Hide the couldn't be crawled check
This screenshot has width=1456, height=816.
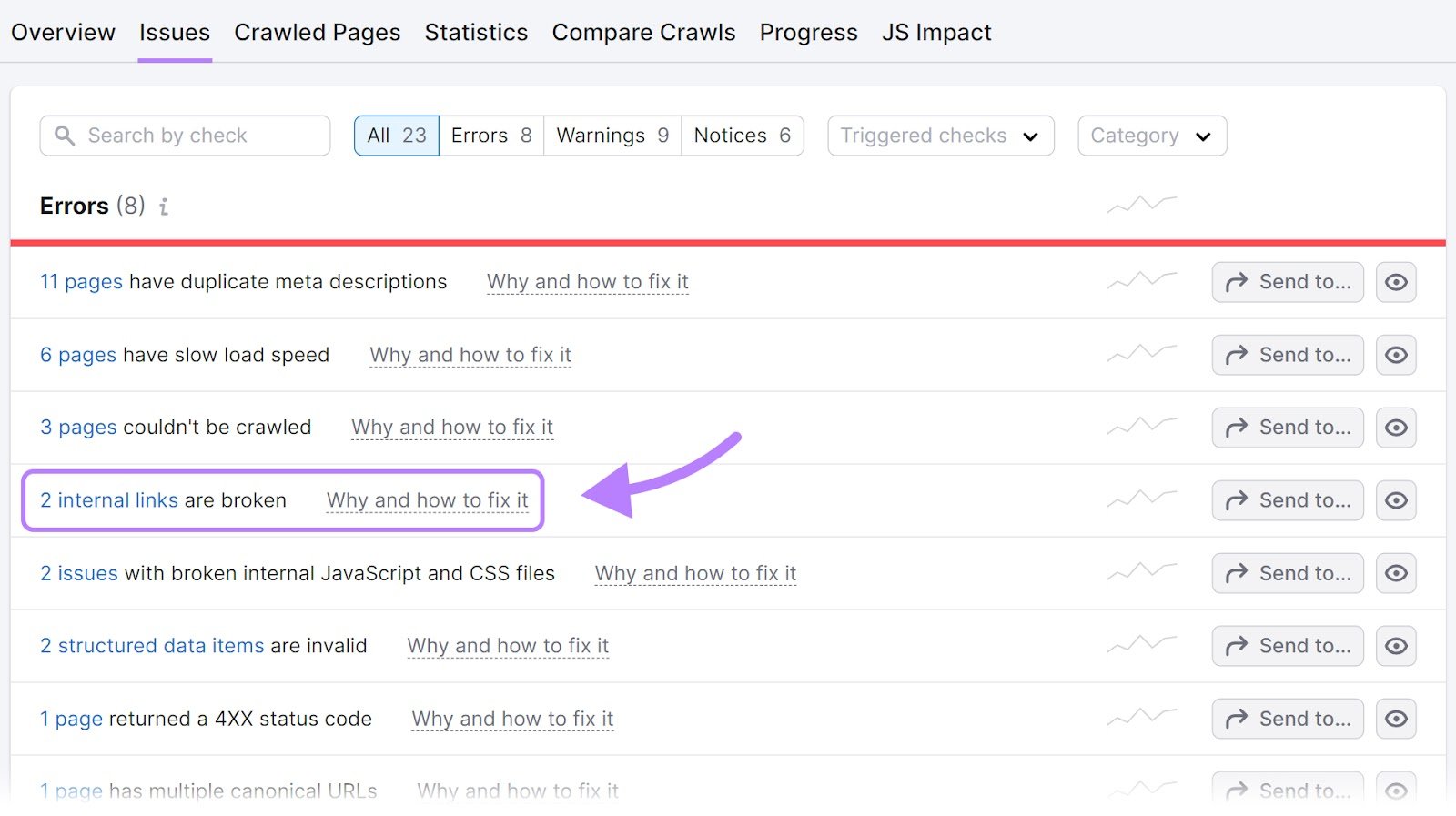1396,428
